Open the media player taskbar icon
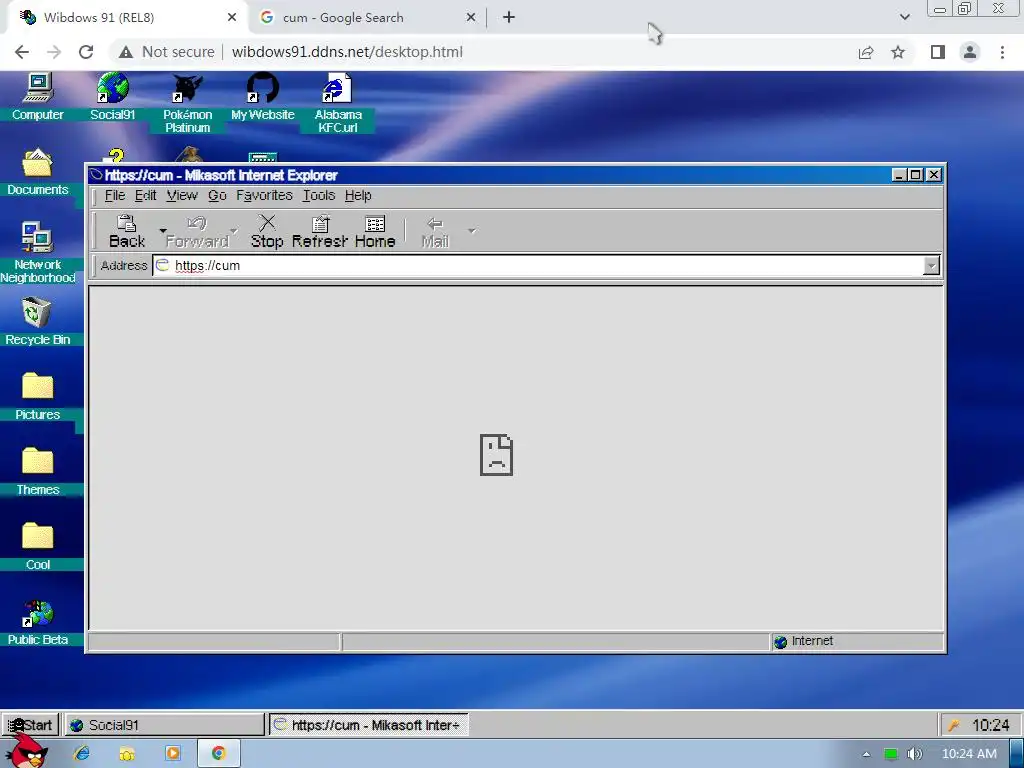 coord(173,754)
